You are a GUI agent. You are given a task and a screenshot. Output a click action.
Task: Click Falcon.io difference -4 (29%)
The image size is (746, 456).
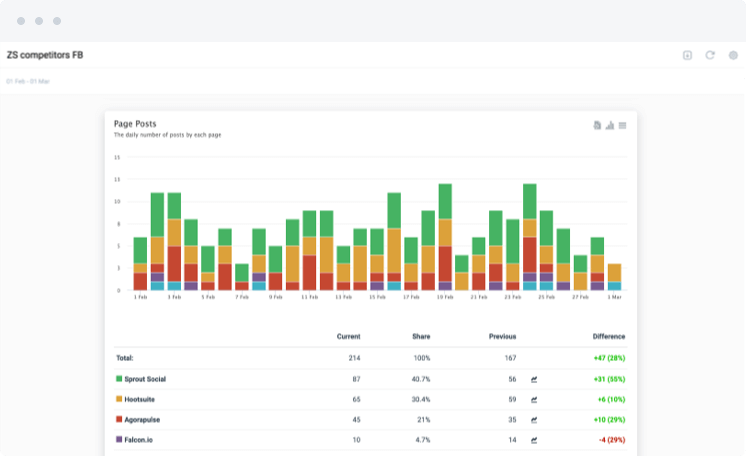point(612,440)
